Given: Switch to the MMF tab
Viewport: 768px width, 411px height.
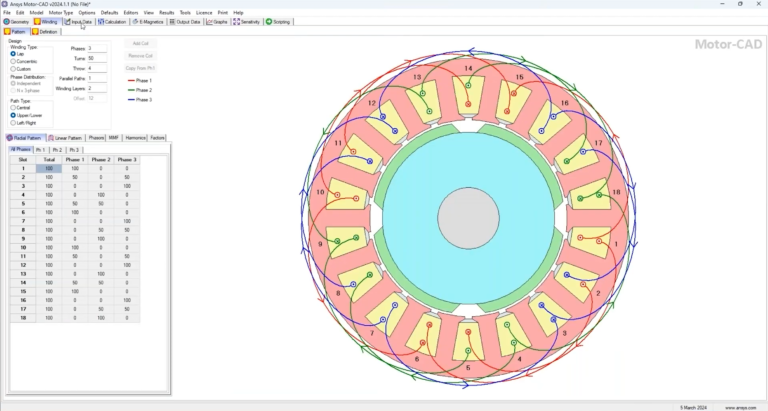Looking at the screenshot, I should click(x=114, y=138).
